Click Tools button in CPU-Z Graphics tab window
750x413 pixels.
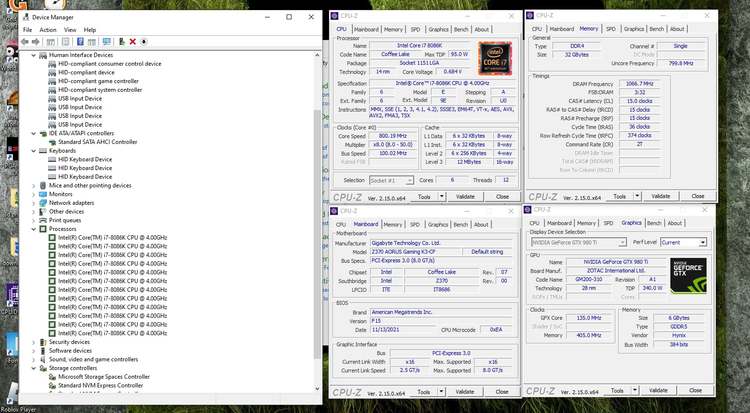(617, 391)
